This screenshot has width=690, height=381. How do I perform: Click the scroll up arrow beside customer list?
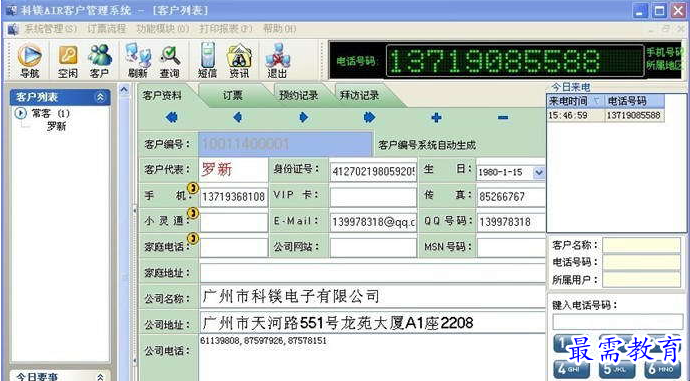coord(124,90)
